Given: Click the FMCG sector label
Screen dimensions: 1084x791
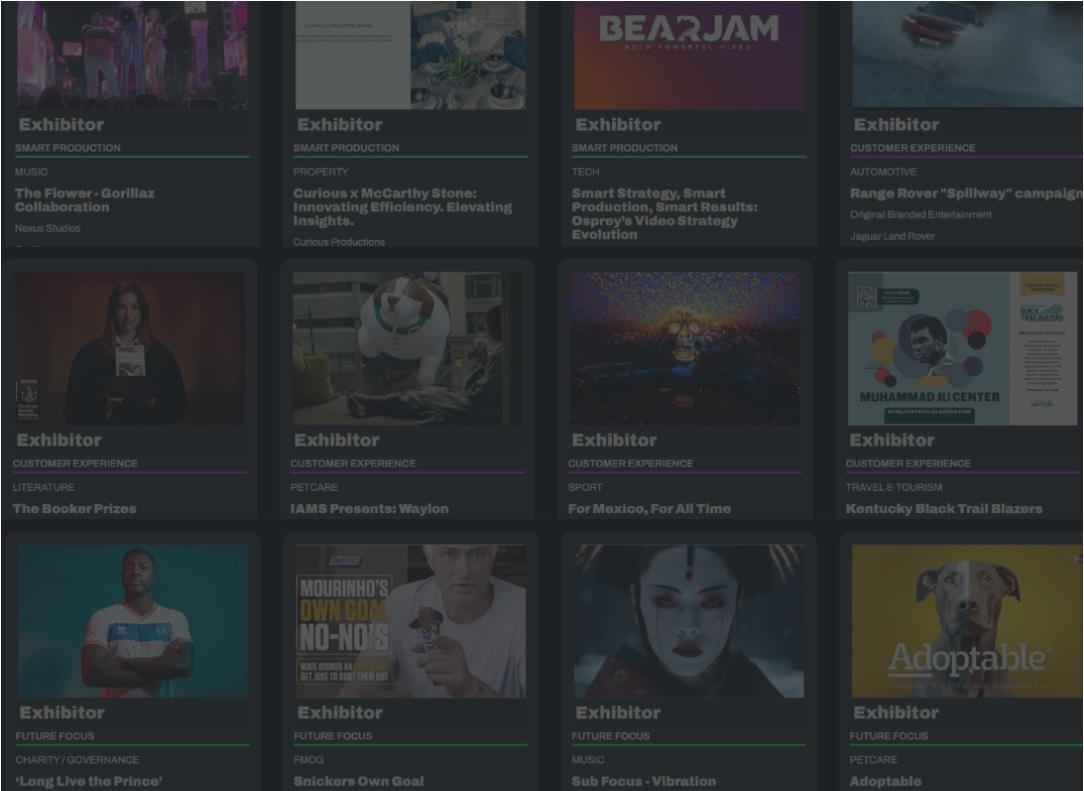Looking at the screenshot, I should [x=308, y=760].
